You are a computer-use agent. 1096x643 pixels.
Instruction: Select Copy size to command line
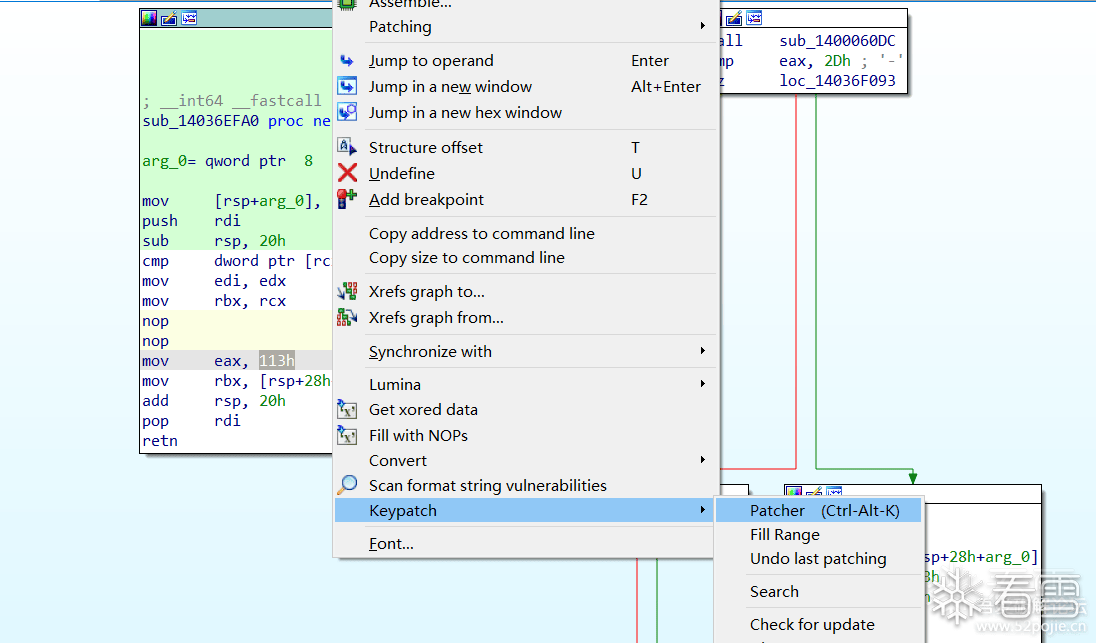[526, 258]
